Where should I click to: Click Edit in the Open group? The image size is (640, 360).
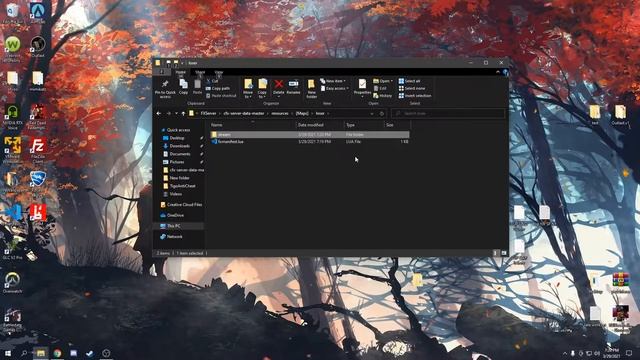point(380,88)
